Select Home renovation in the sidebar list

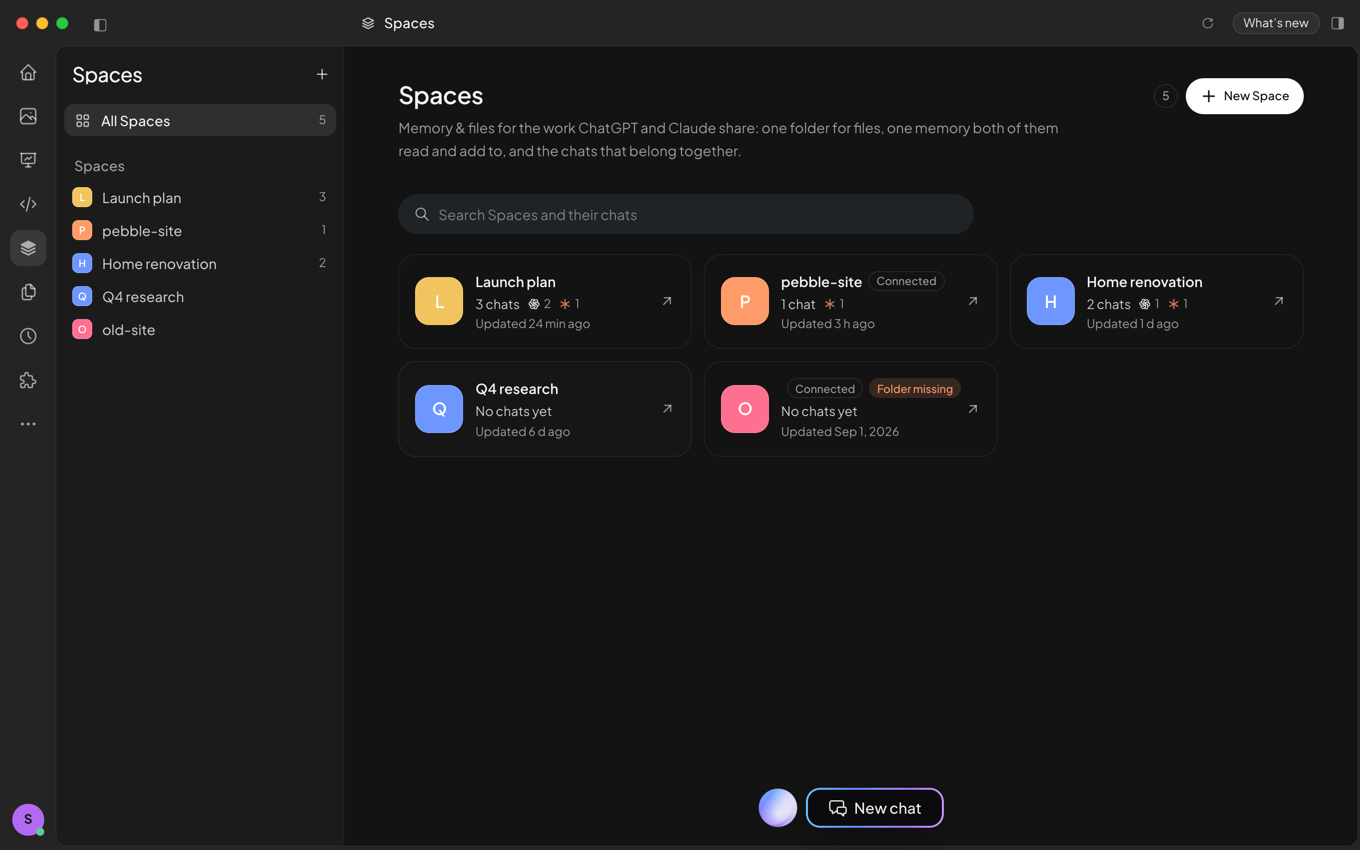coord(200,264)
